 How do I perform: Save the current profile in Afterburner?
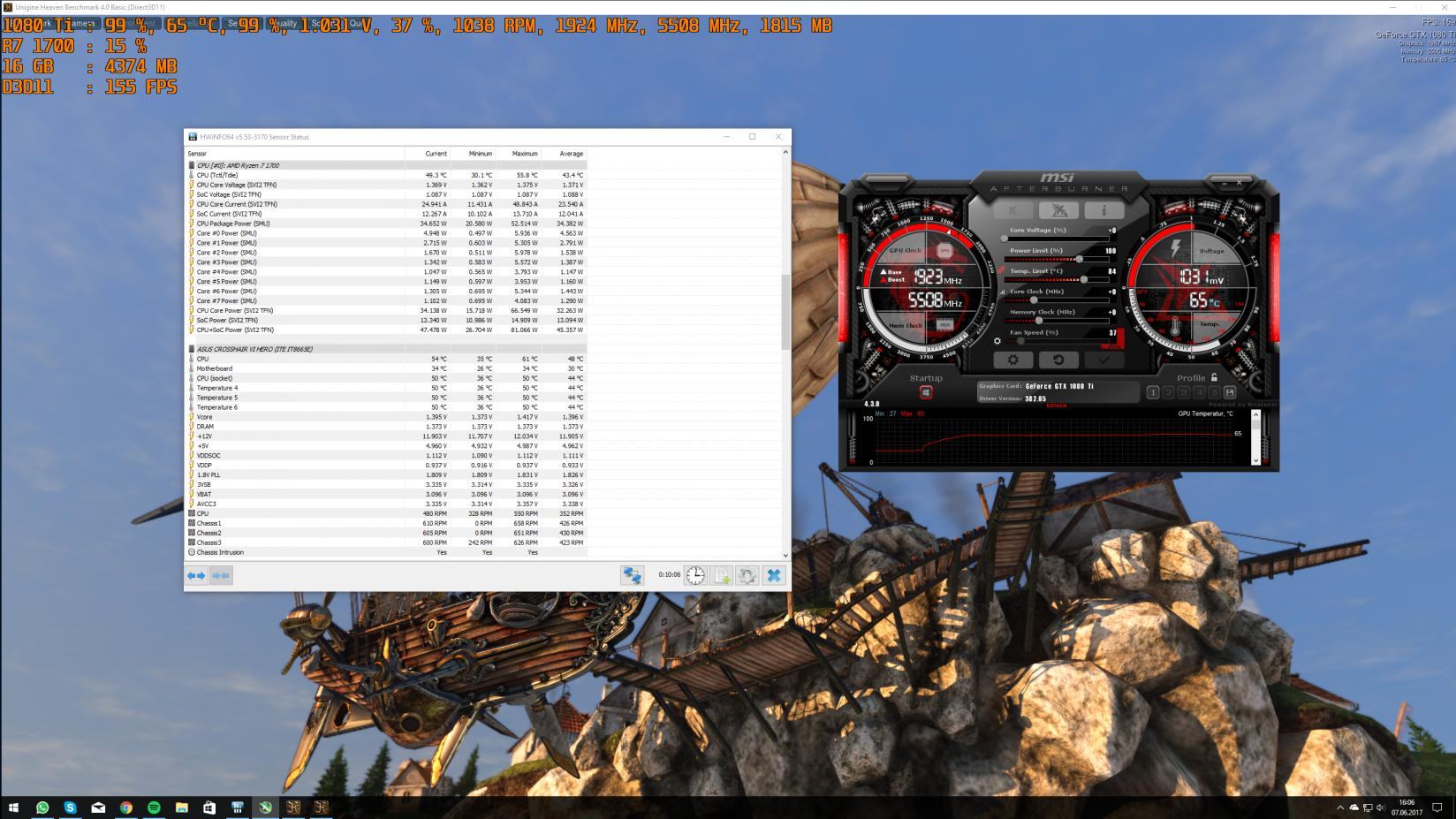pos(1230,392)
